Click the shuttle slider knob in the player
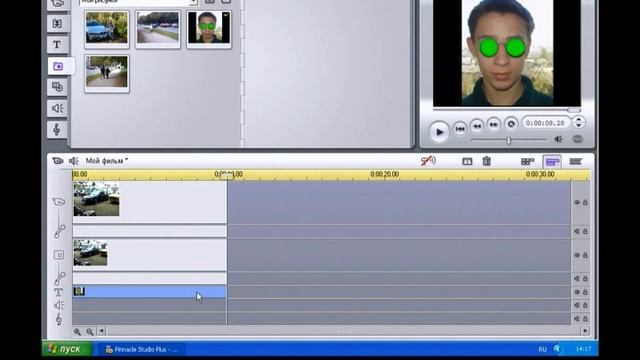The image size is (640, 360). 509,140
